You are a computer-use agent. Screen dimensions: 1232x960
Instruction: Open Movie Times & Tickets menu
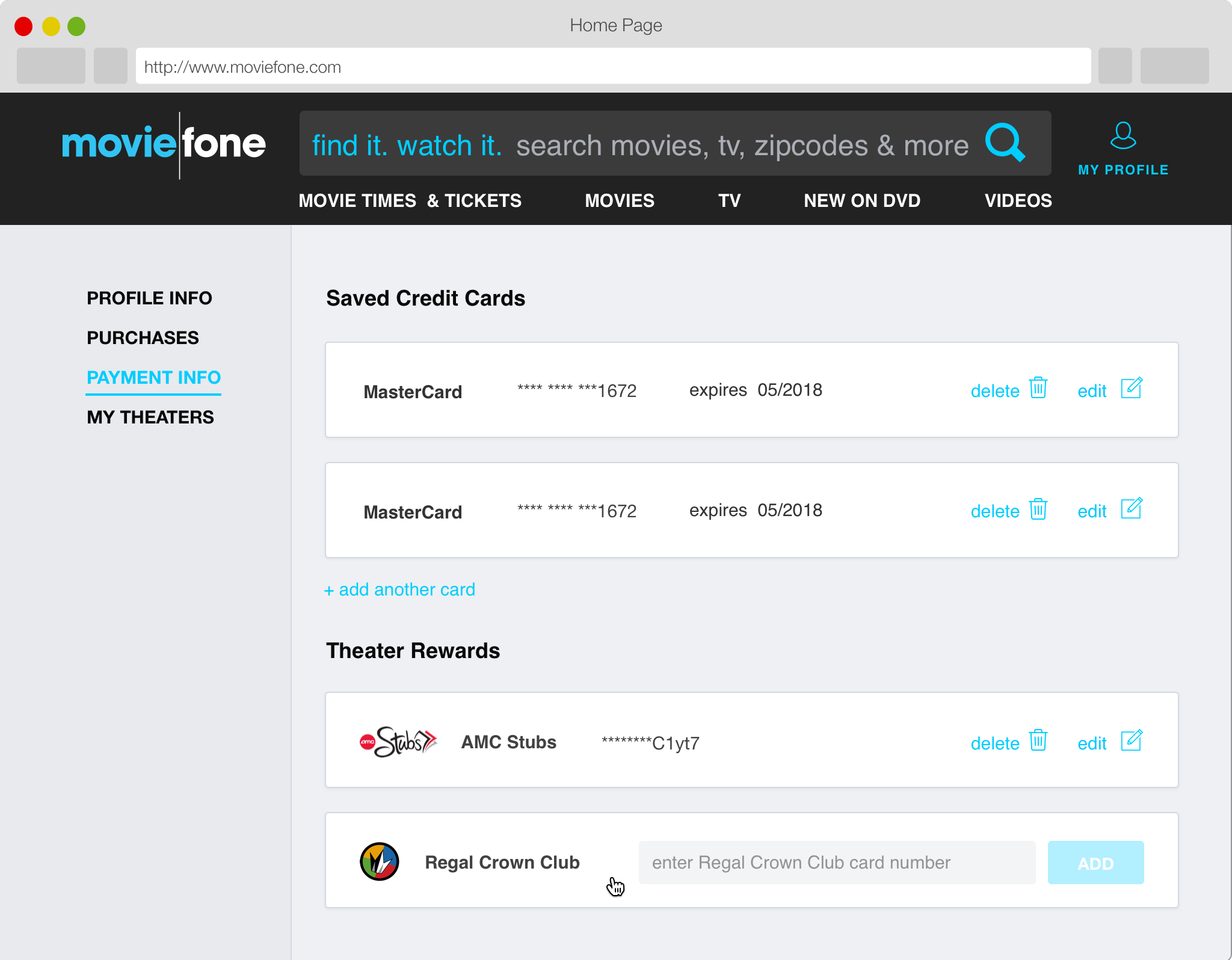coord(410,200)
